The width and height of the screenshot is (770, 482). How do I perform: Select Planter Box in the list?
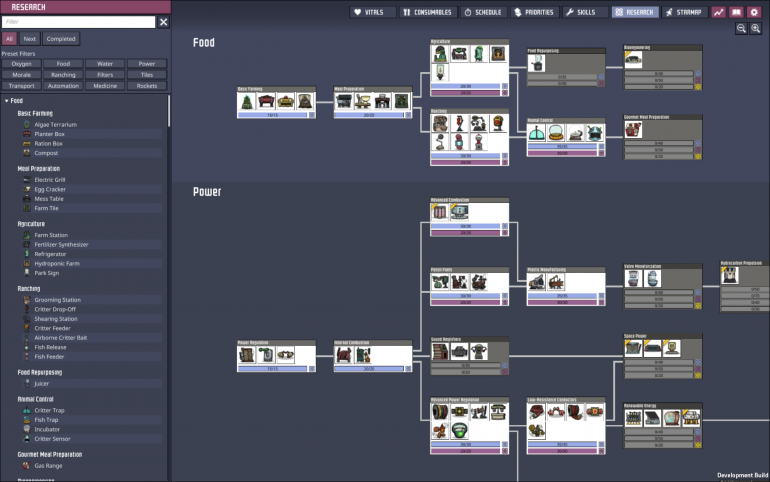pos(92,134)
